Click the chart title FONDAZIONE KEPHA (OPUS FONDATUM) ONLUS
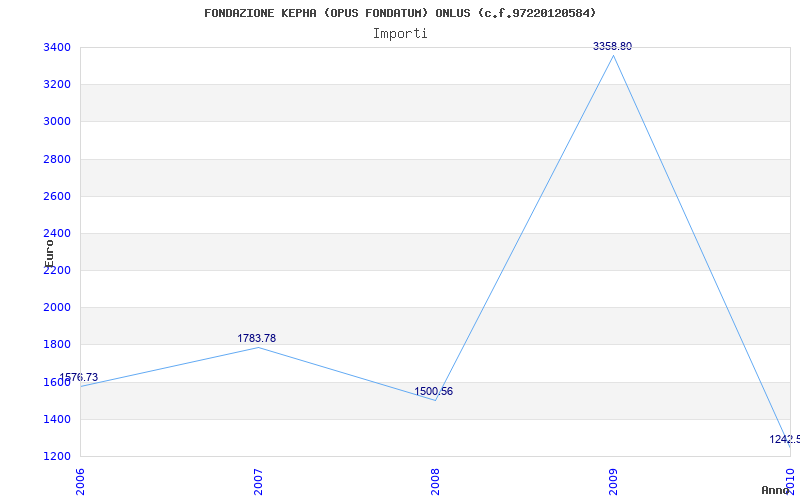The width and height of the screenshot is (800, 500). [x=400, y=13]
